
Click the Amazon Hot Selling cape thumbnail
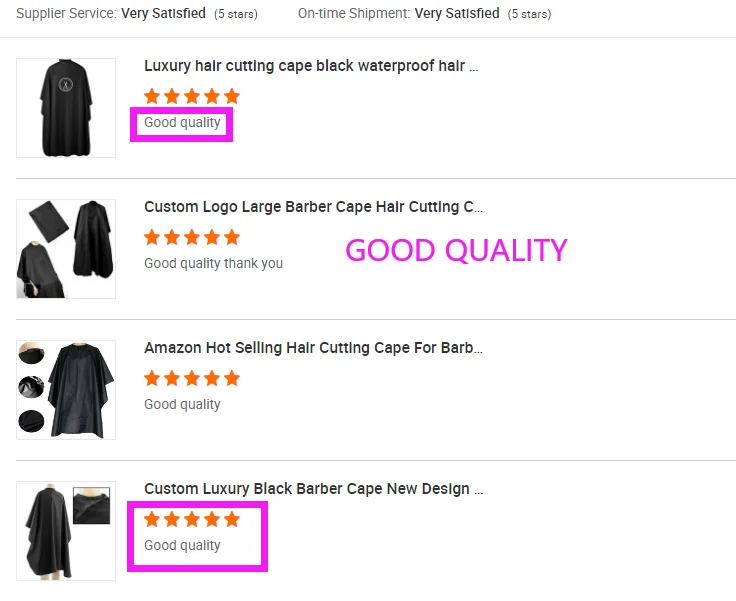[x=66, y=390]
